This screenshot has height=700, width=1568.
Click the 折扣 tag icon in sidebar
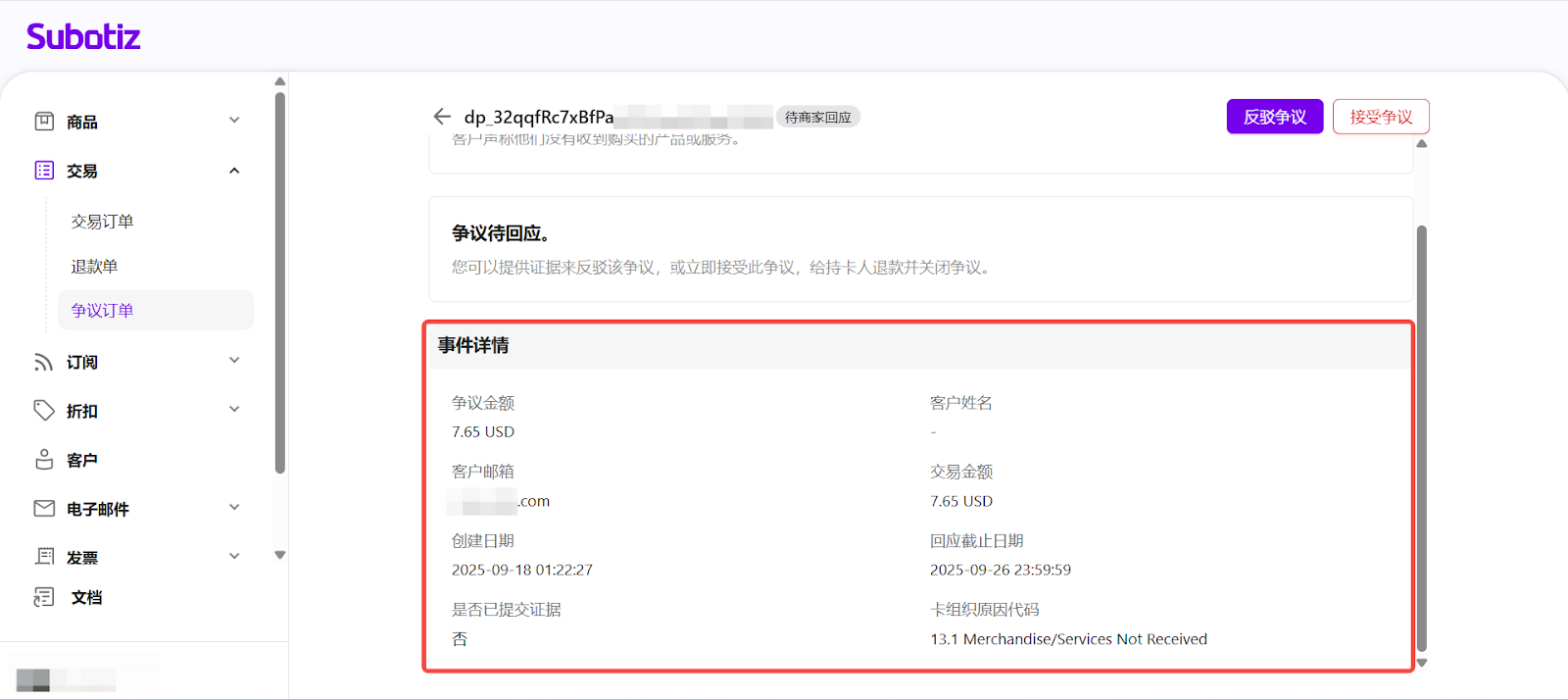point(44,411)
